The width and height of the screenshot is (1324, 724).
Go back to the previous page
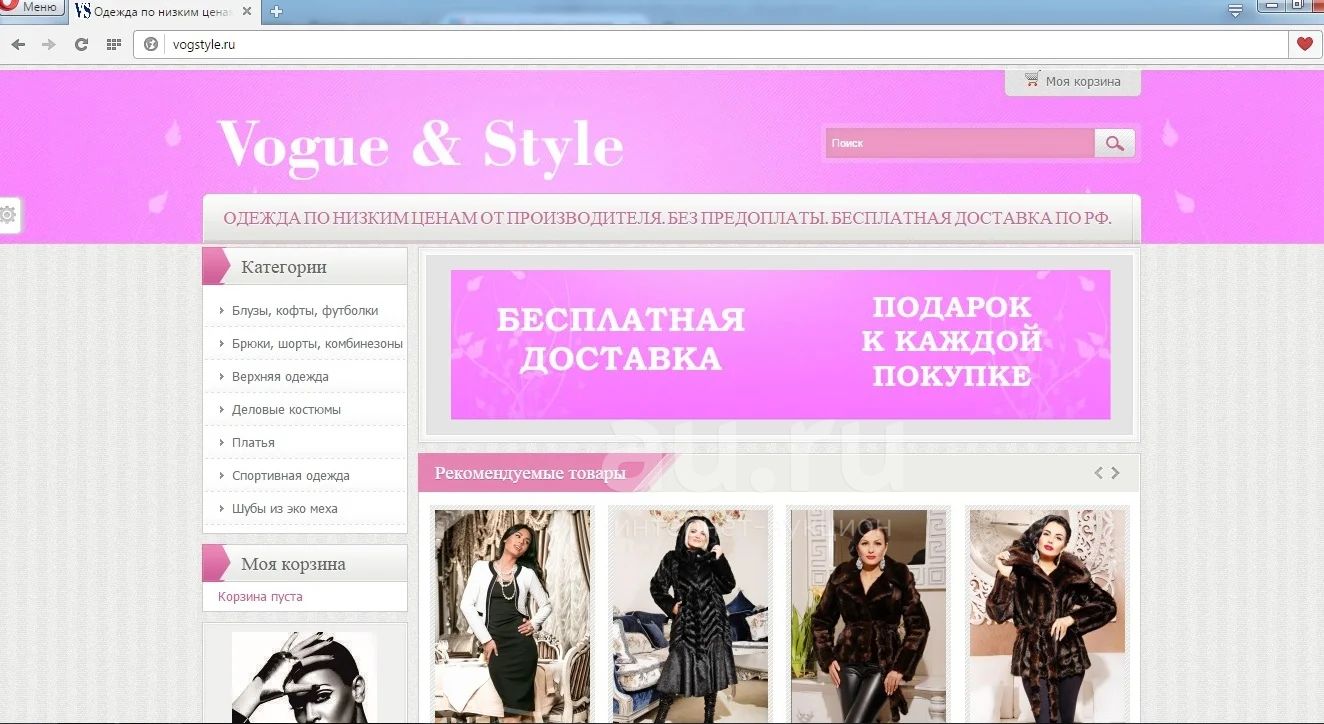pyautogui.click(x=18, y=44)
